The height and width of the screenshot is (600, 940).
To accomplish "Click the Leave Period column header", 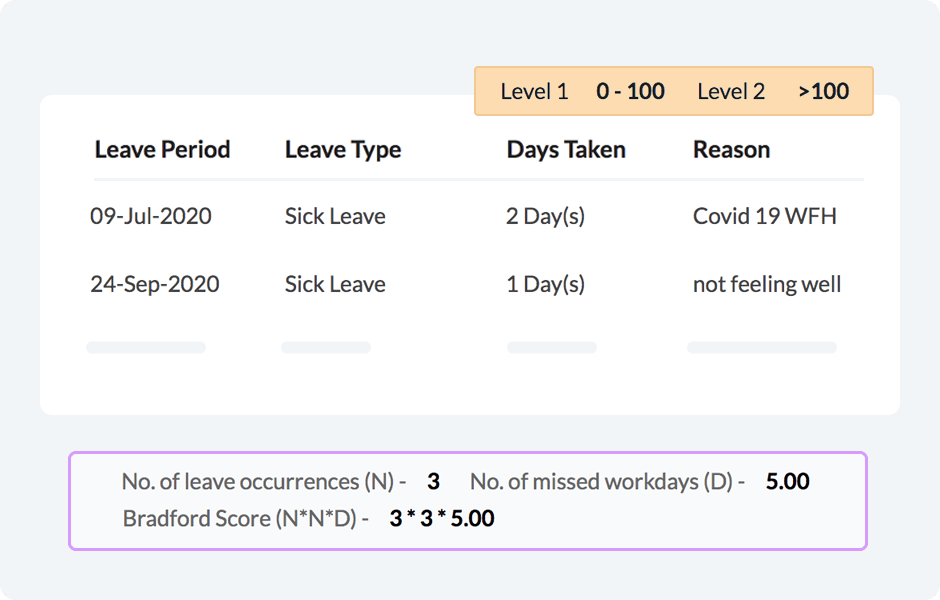I will click(x=162, y=150).
